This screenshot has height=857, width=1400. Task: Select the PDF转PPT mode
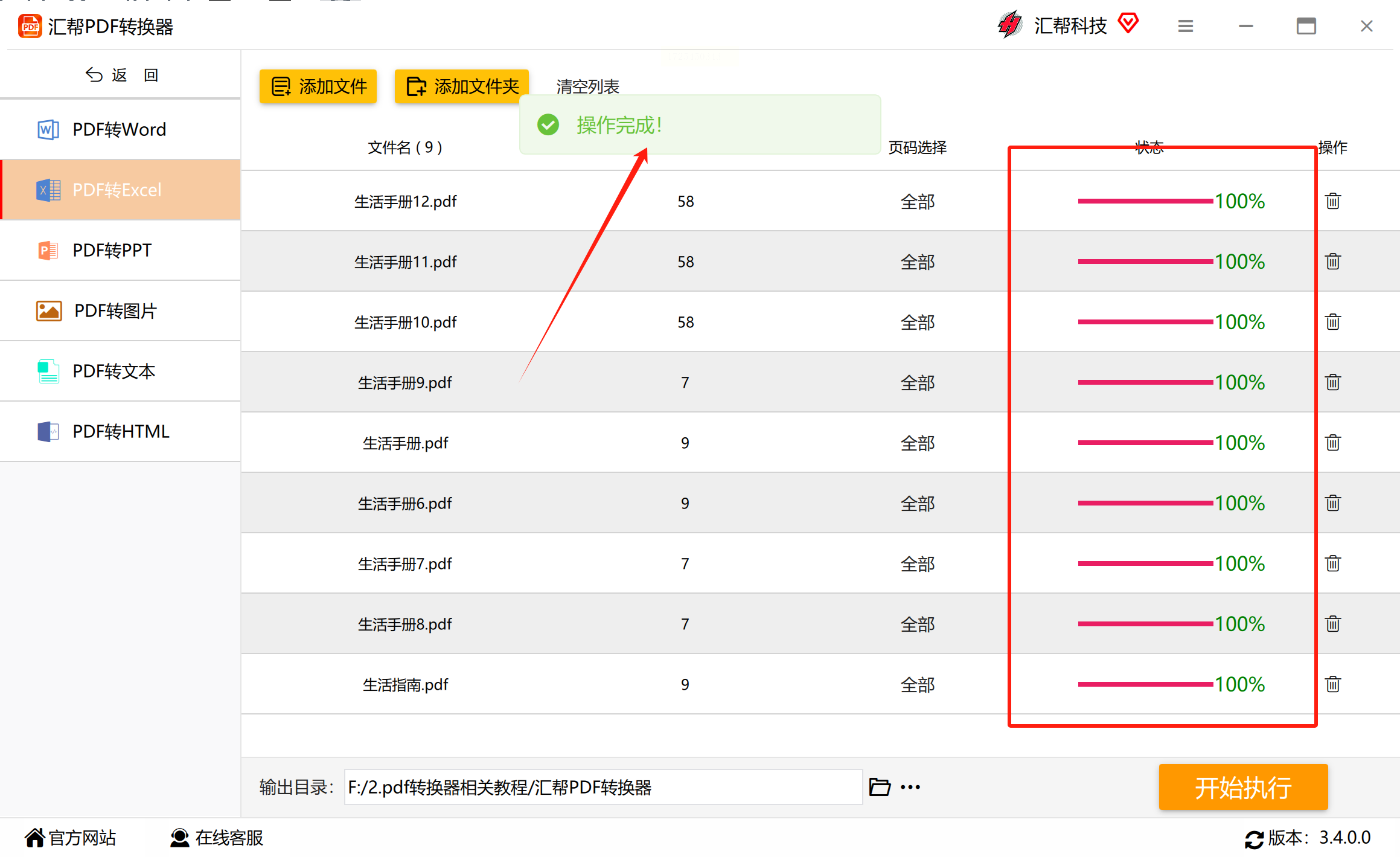120,250
